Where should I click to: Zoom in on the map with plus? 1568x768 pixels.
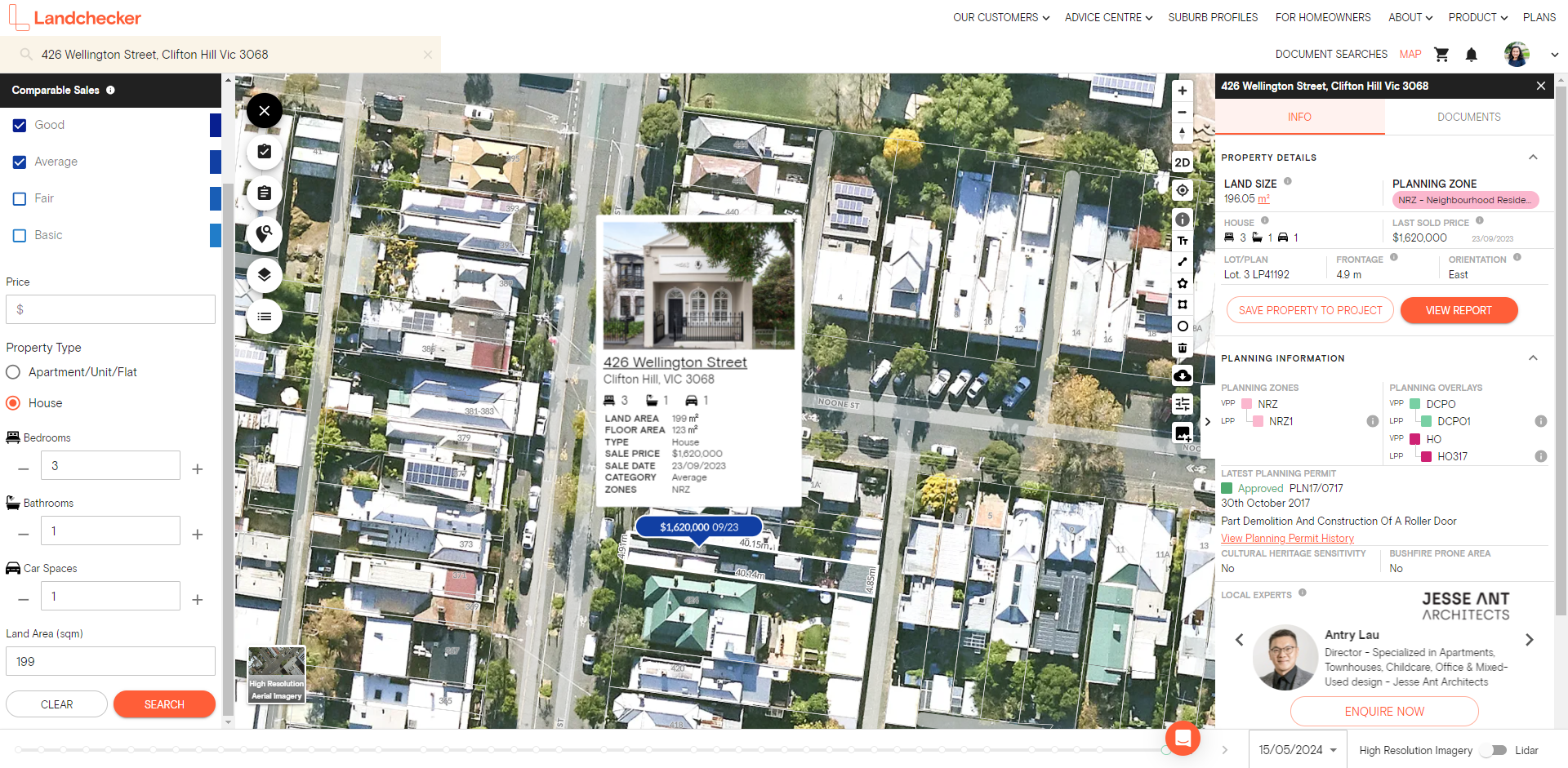(x=1182, y=91)
